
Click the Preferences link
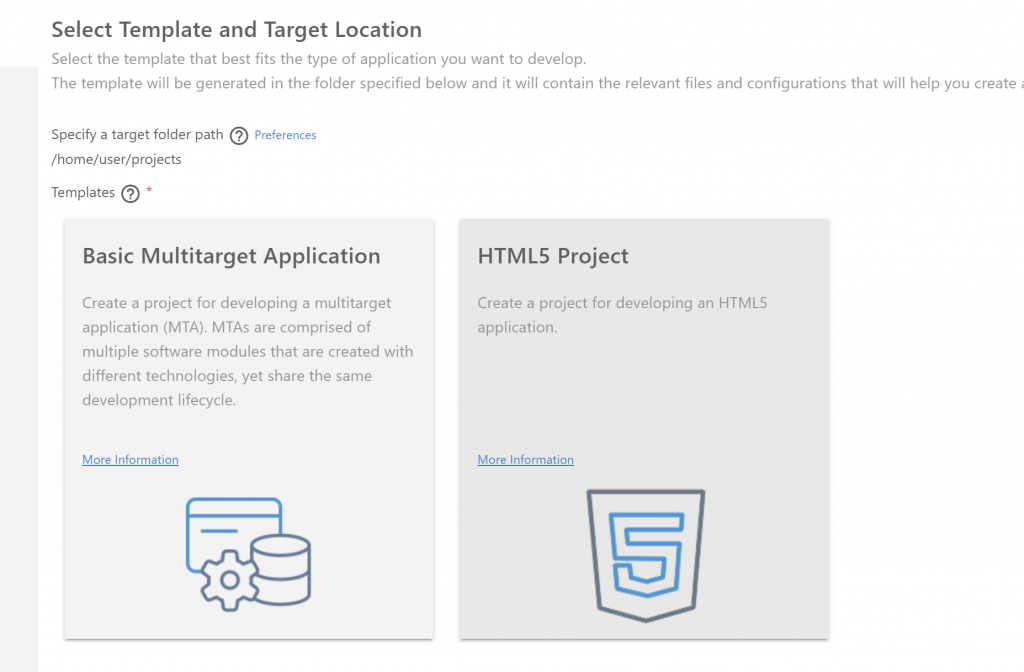point(285,135)
